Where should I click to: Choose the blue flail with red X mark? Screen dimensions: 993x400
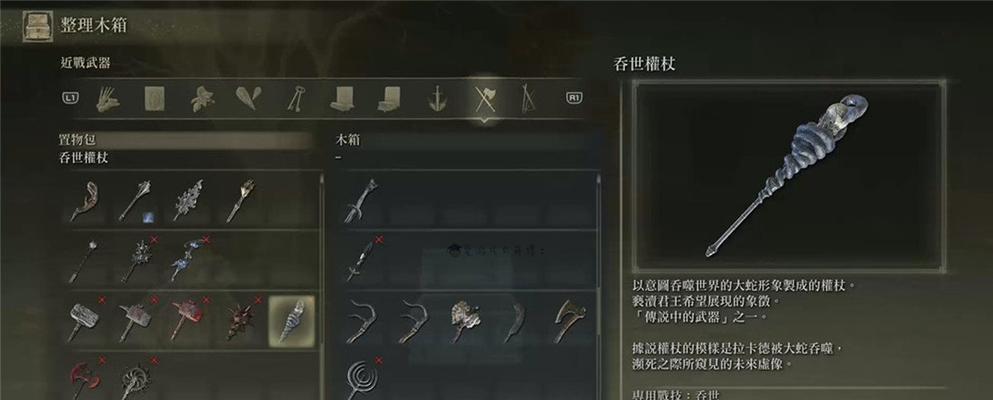(x=188, y=259)
